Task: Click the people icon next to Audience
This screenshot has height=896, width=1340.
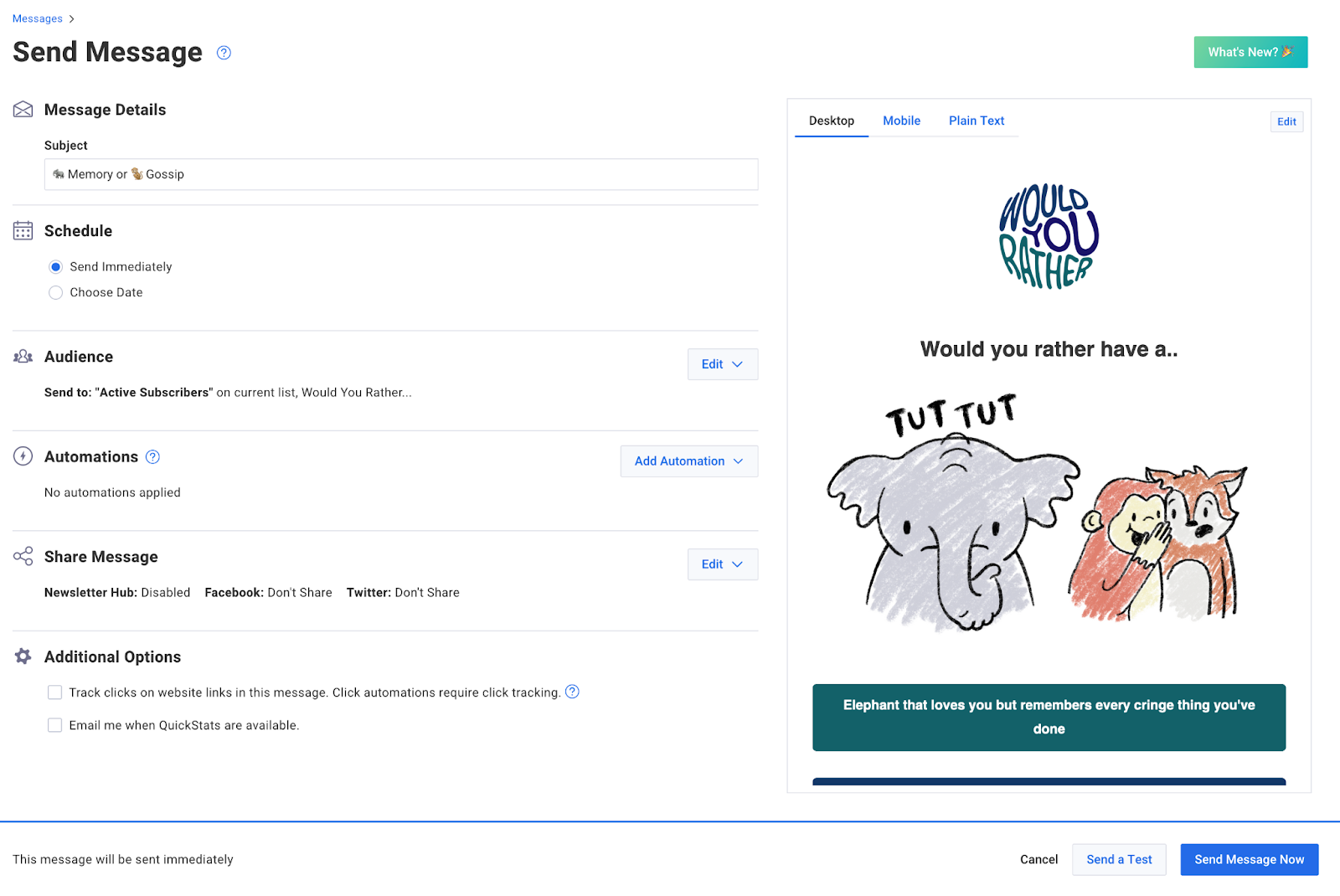Action: point(23,357)
